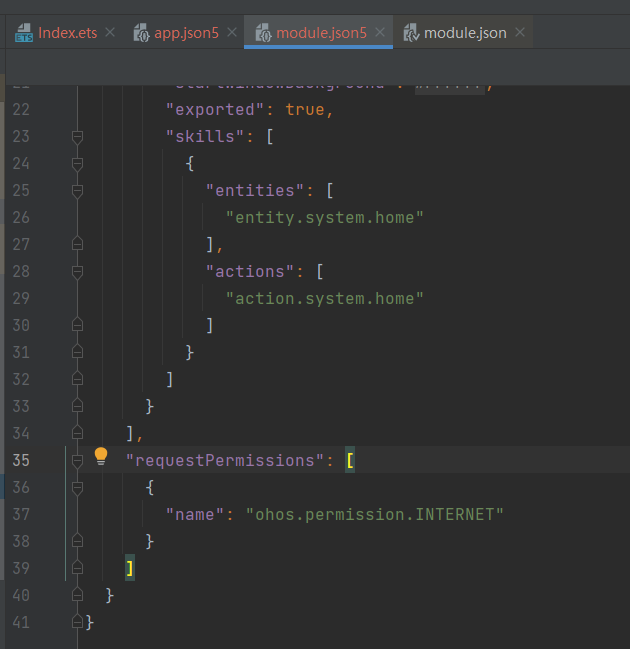This screenshot has width=630, height=649.
Task: Click the fold end marker at line 40
Action: [77, 595]
